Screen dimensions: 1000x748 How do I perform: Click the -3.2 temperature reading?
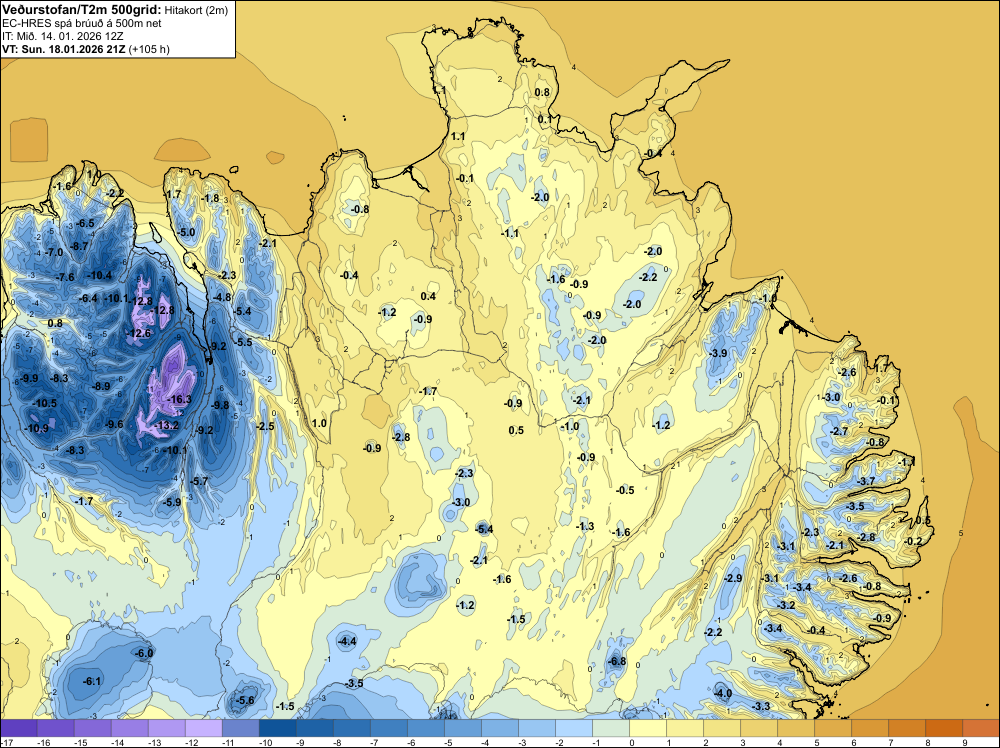786,605
